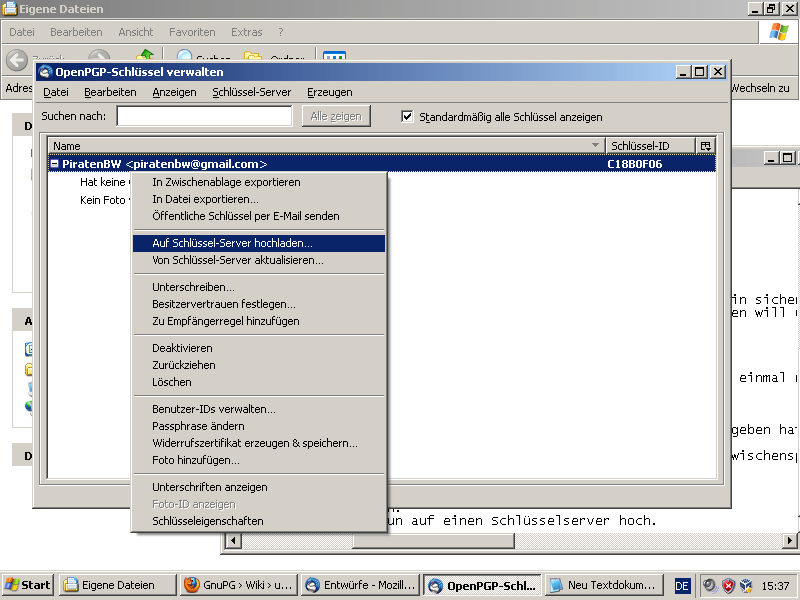The width and height of the screenshot is (800, 600).
Task: Click the Schlüssel-ID column header
Action: (651, 146)
